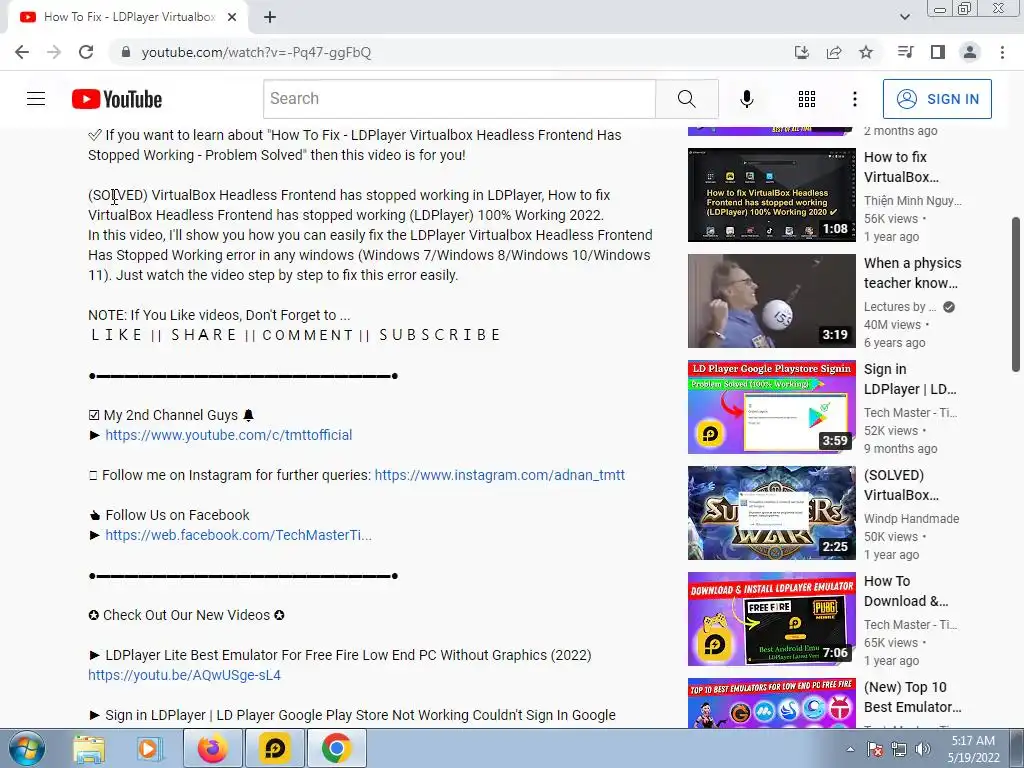Toggle the browser side panel icon
This screenshot has width=1024, height=768.
point(938,52)
